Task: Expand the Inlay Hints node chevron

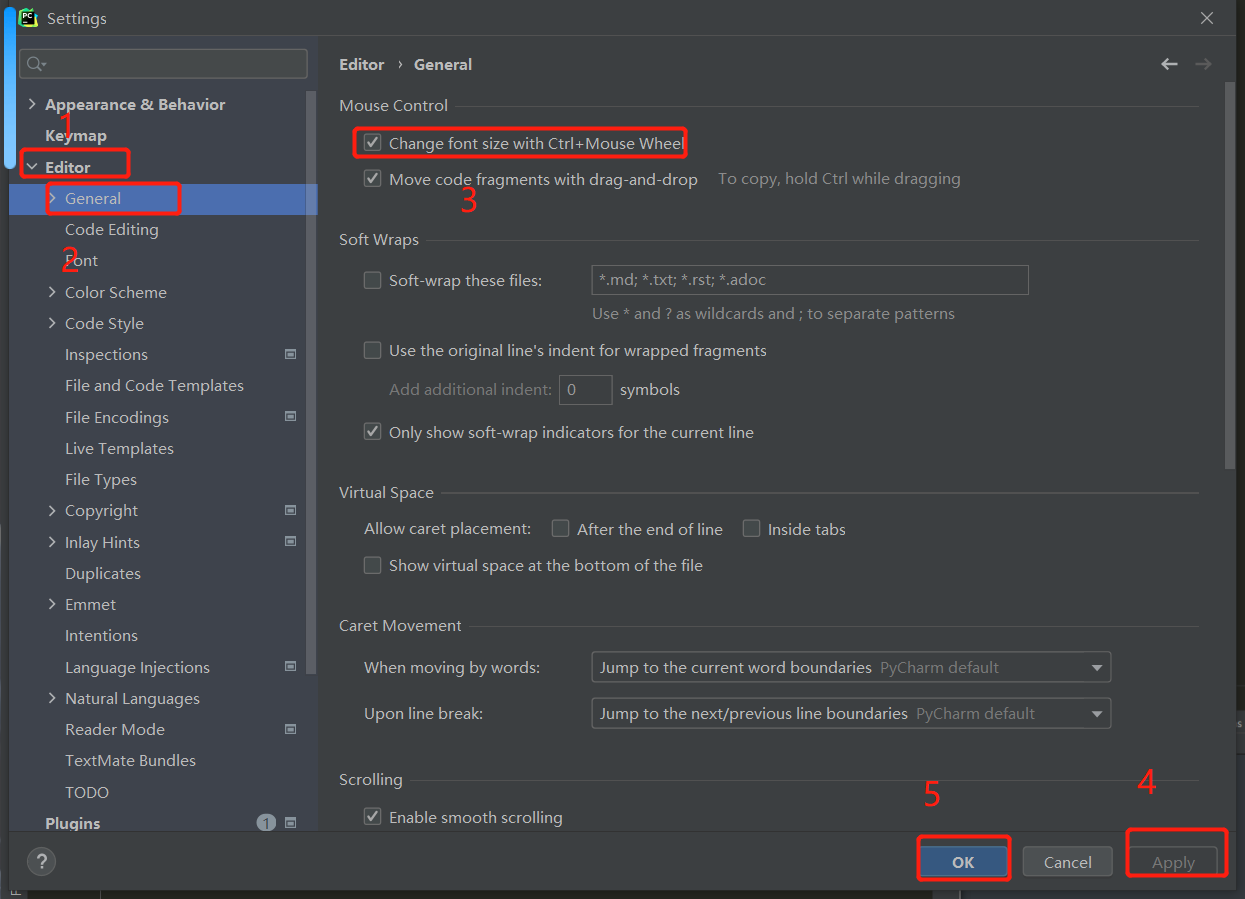Action: 52,542
